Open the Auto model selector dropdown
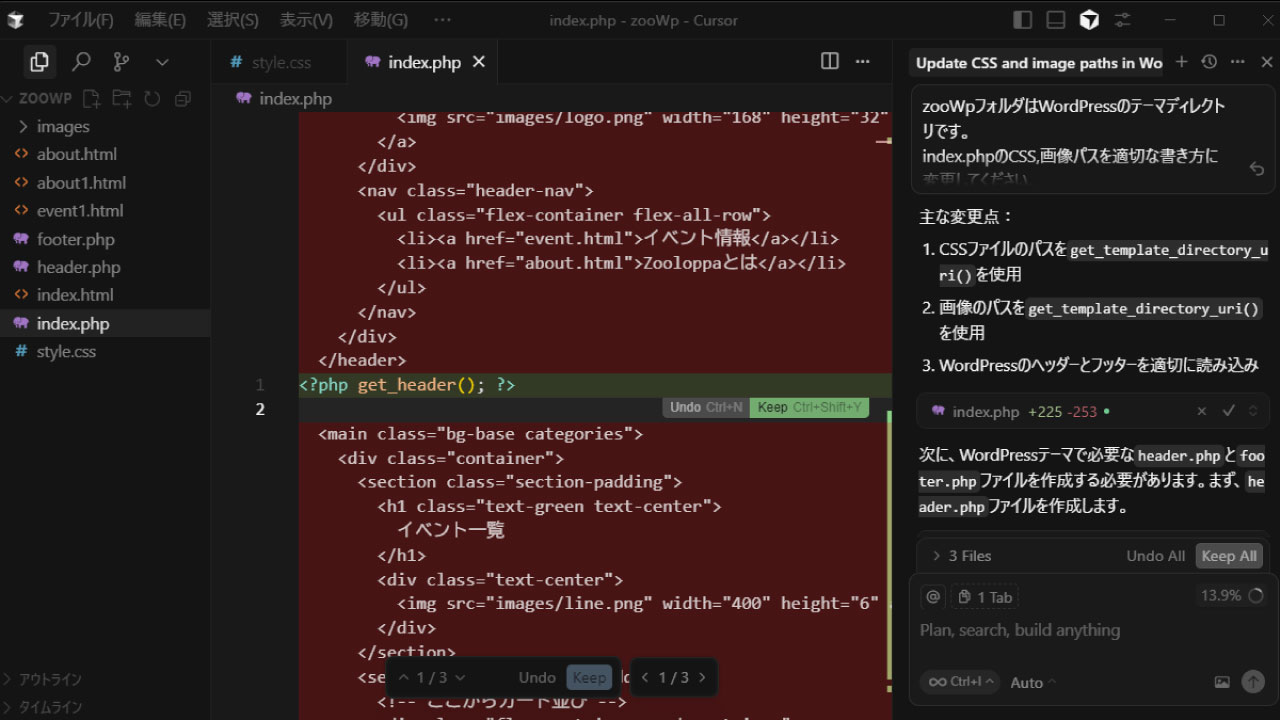 coord(1033,682)
